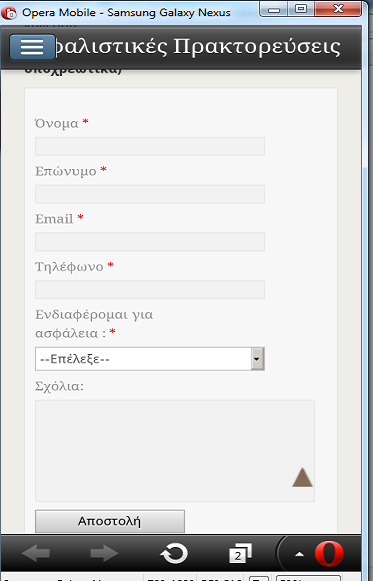
Task: Click the Σχόλια: label
Action: click(59, 386)
